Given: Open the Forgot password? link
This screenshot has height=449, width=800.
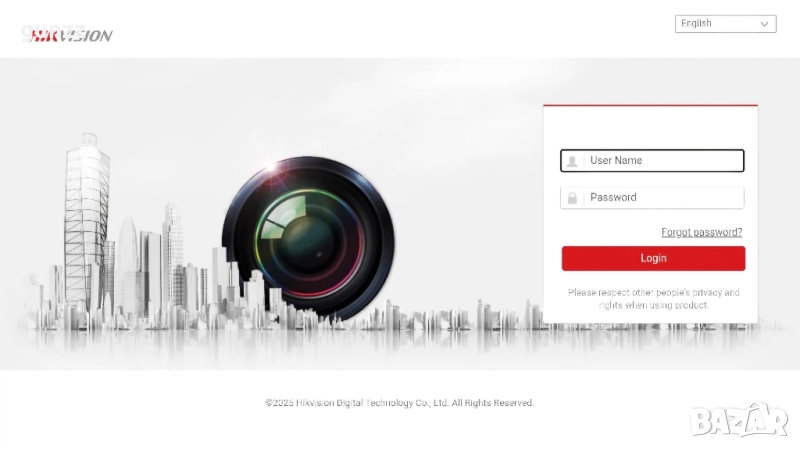Looking at the screenshot, I should coord(702,232).
